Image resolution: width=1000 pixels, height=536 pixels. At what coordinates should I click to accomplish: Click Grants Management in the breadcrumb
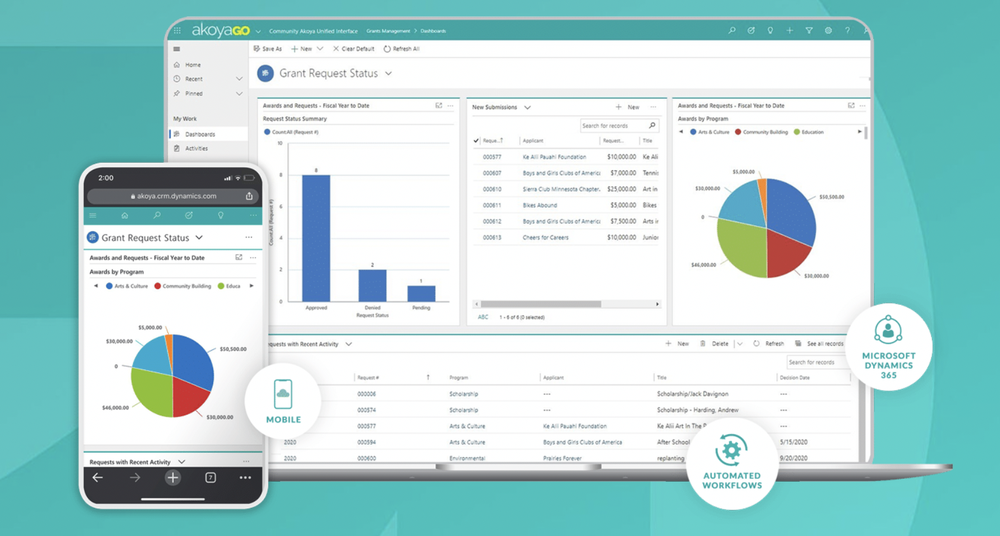pyautogui.click(x=388, y=31)
